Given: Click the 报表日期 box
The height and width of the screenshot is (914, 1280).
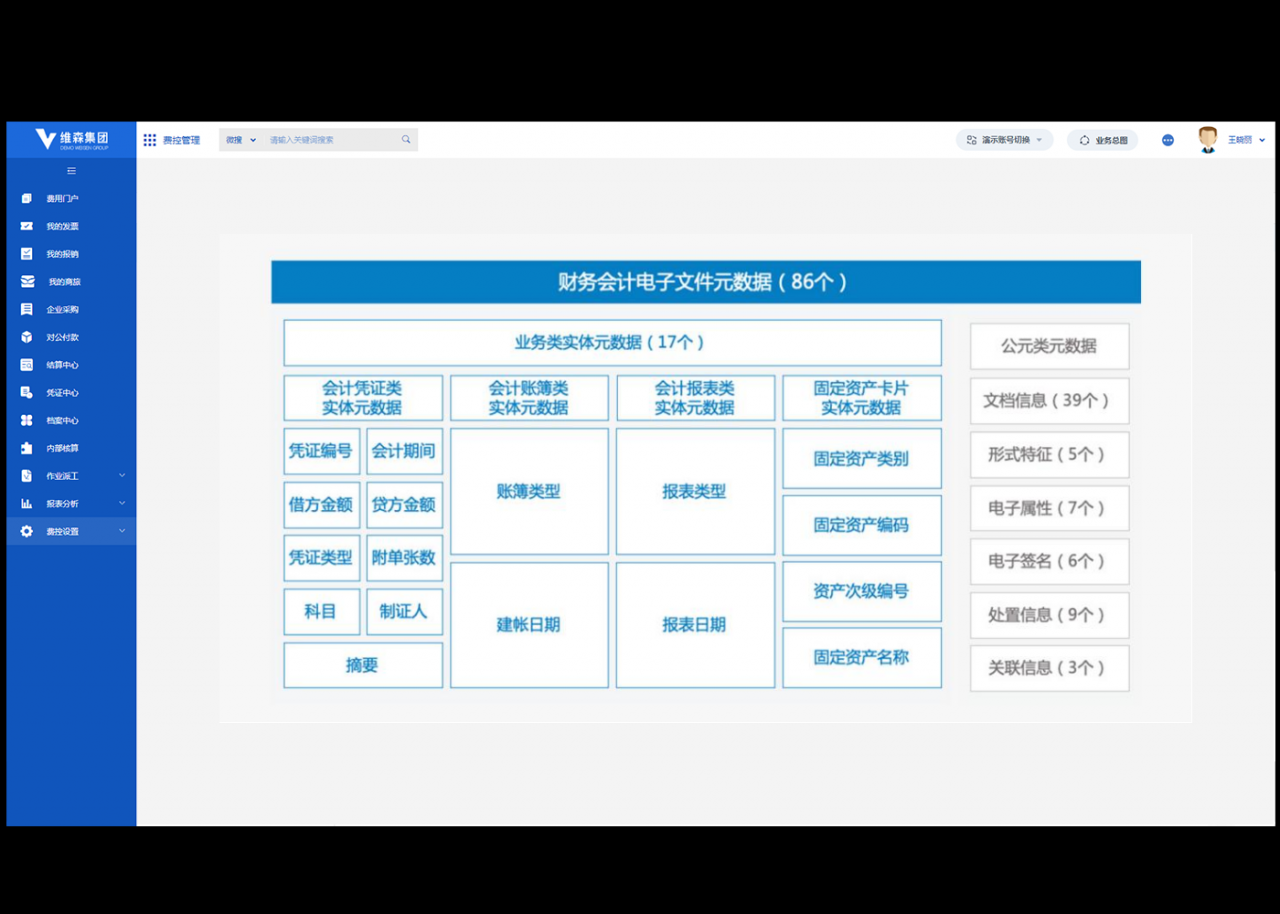Looking at the screenshot, I should 695,625.
